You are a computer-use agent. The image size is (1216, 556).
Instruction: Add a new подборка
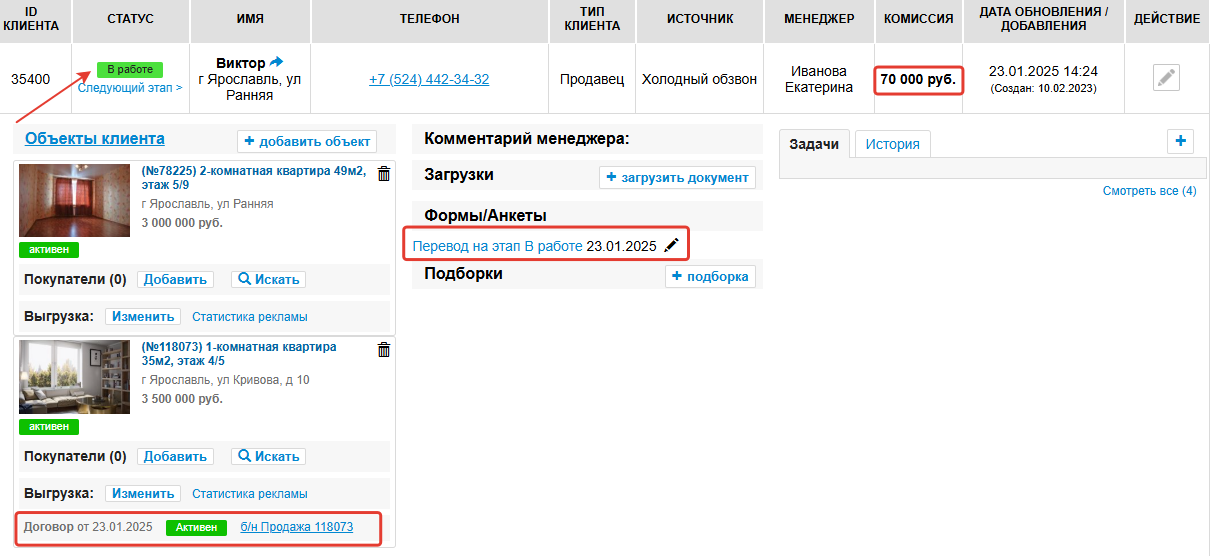point(710,277)
